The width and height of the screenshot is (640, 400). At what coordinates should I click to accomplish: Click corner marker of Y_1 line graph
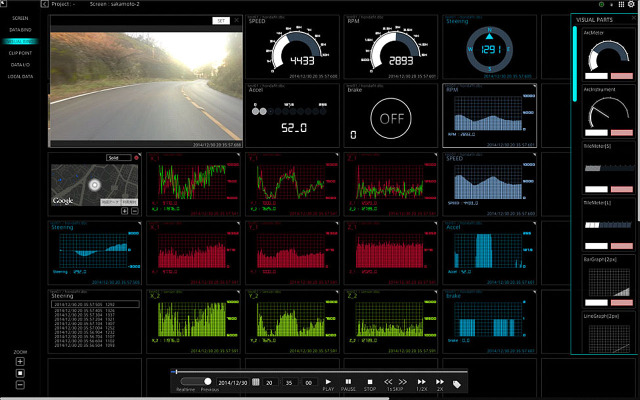(337, 155)
